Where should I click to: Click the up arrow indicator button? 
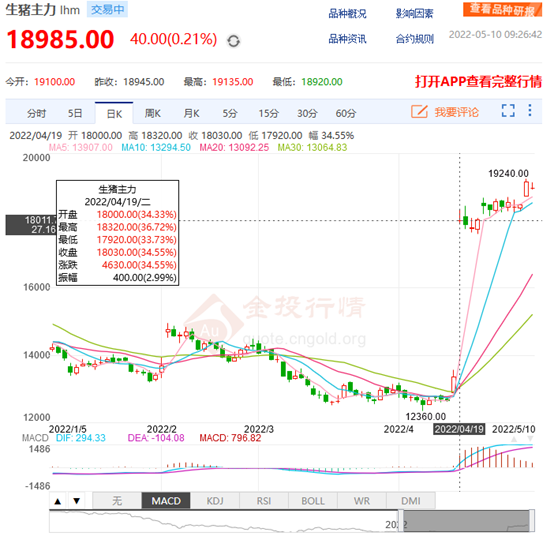[x=58, y=501]
